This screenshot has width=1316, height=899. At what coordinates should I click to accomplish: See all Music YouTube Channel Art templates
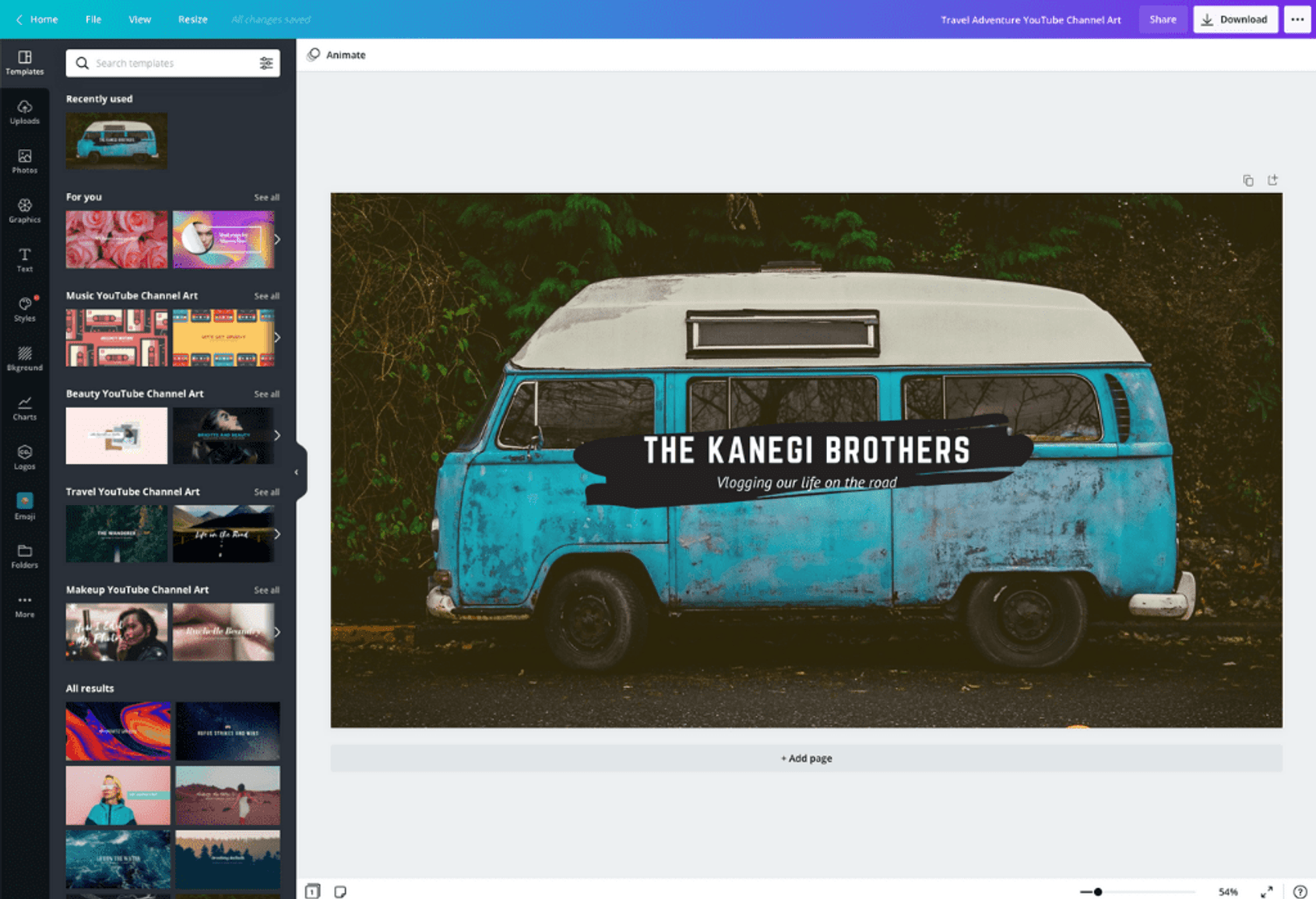click(x=266, y=296)
